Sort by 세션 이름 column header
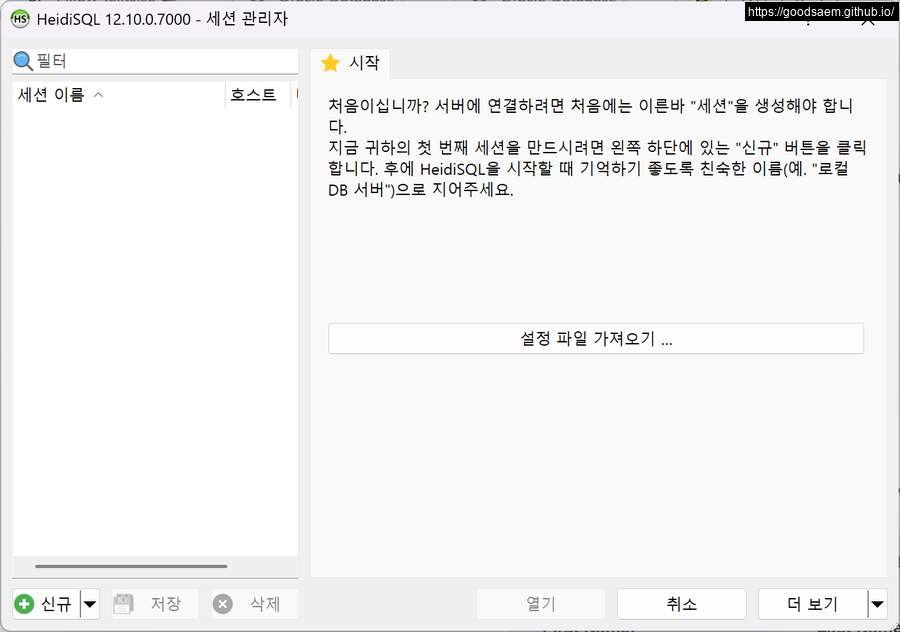 pyautogui.click(x=118, y=95)
